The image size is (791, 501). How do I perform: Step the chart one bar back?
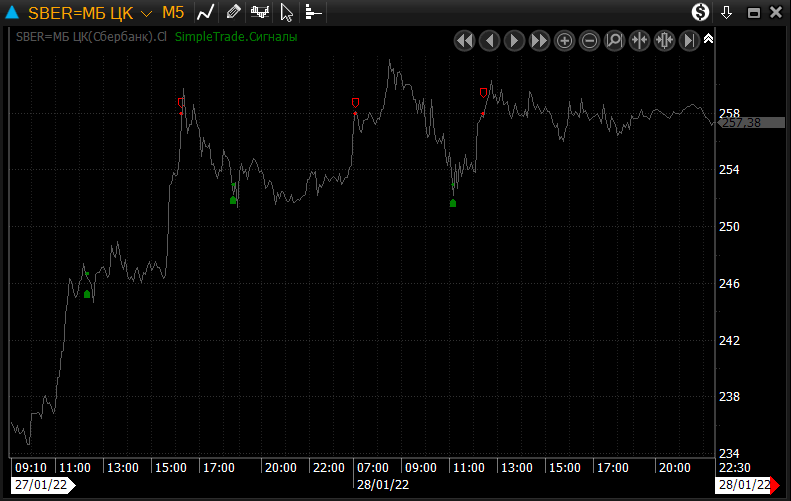489,41
